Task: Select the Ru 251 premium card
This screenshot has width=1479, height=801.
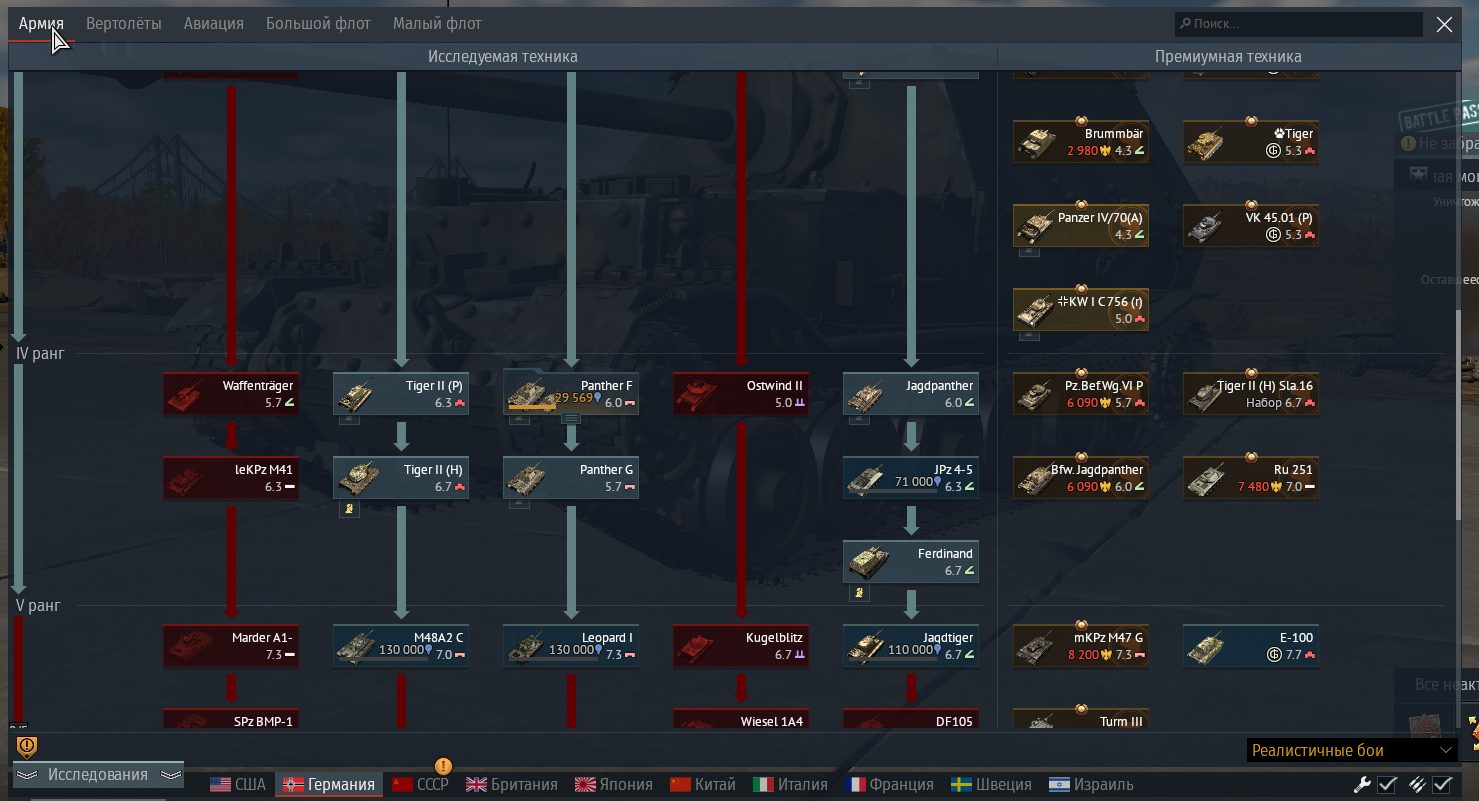Action: point(1251,478)
